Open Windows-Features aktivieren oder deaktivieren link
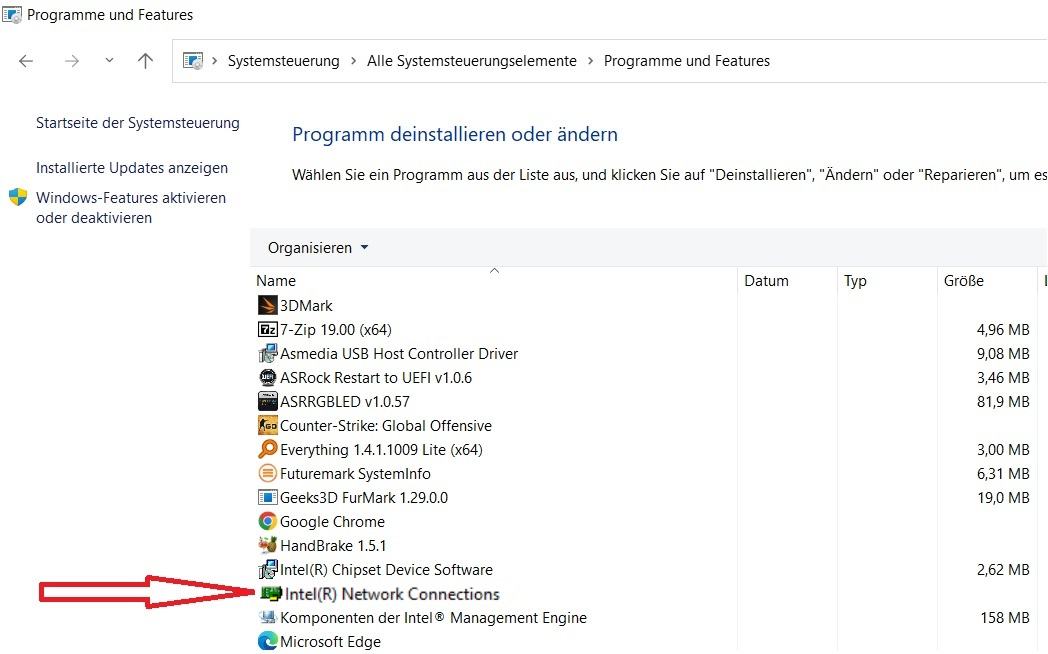 click(131, 208)
